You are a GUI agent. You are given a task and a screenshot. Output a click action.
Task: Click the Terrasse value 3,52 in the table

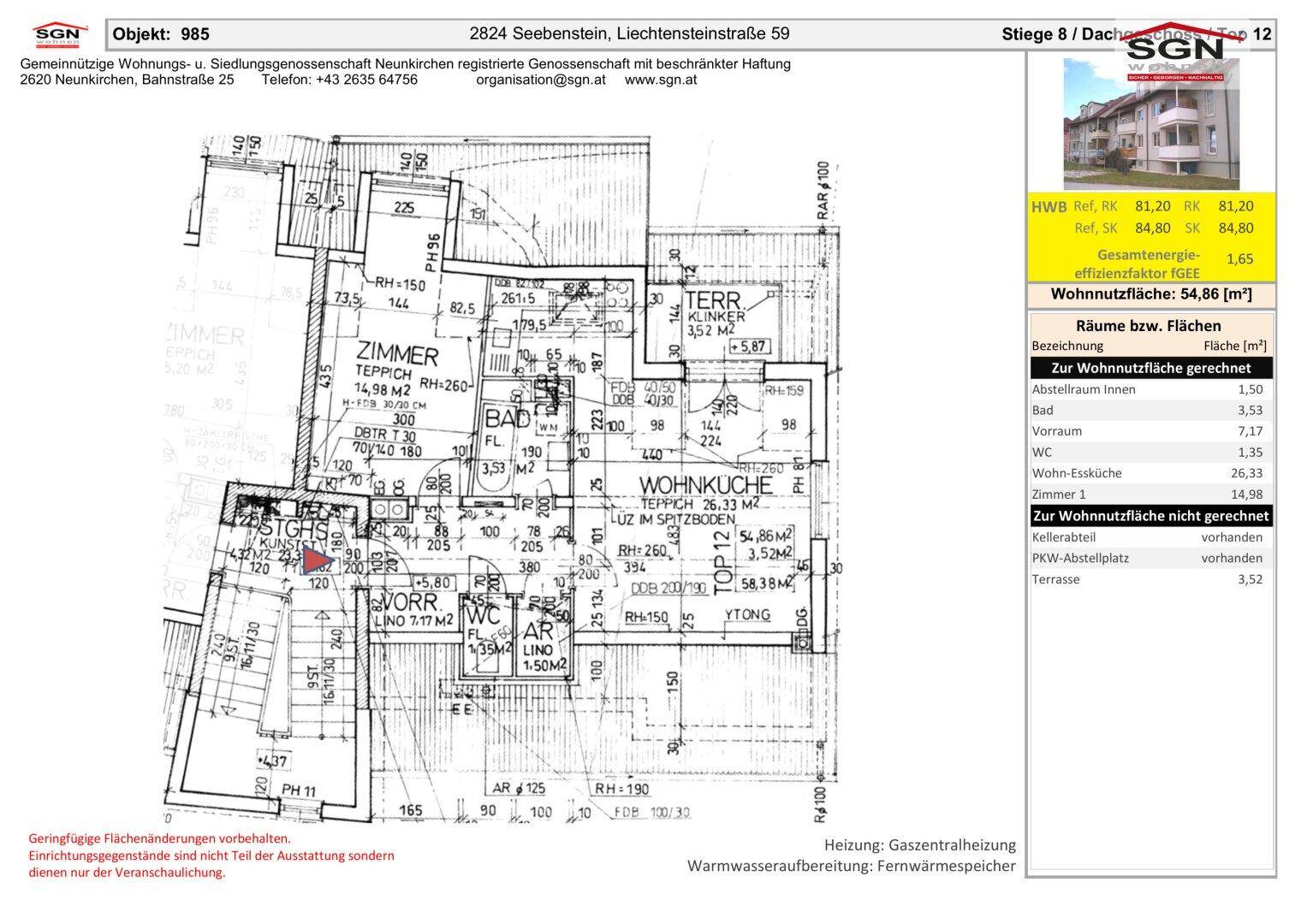coord(1250,579)
